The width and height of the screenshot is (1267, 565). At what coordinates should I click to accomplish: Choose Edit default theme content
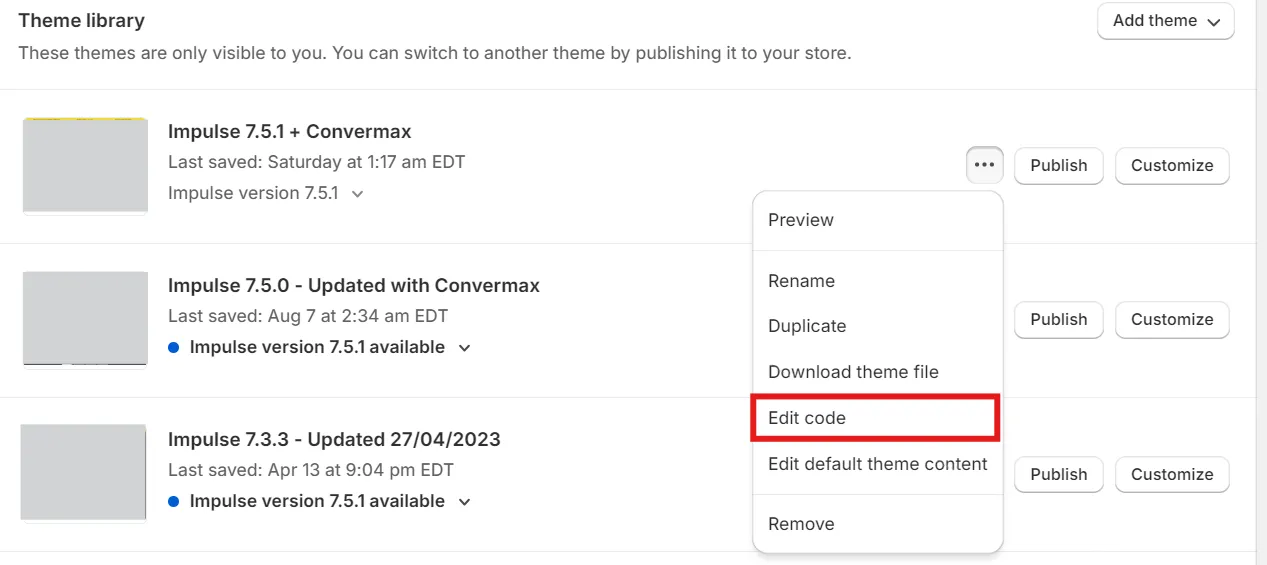(x=877, y=464)
